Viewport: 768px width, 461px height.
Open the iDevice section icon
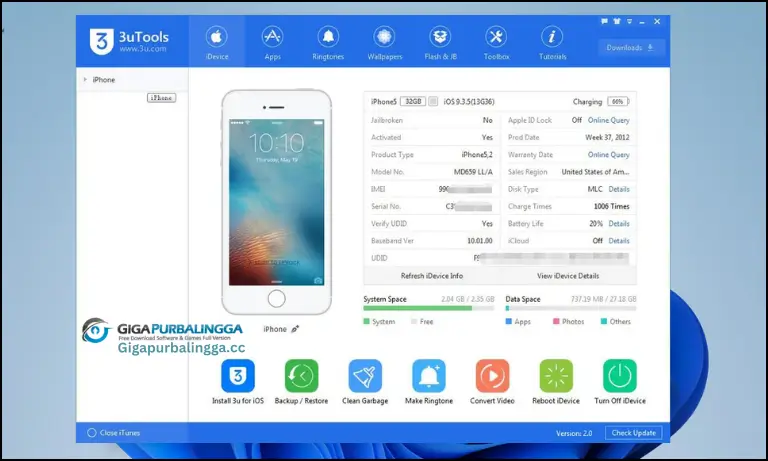pos(216,37)
